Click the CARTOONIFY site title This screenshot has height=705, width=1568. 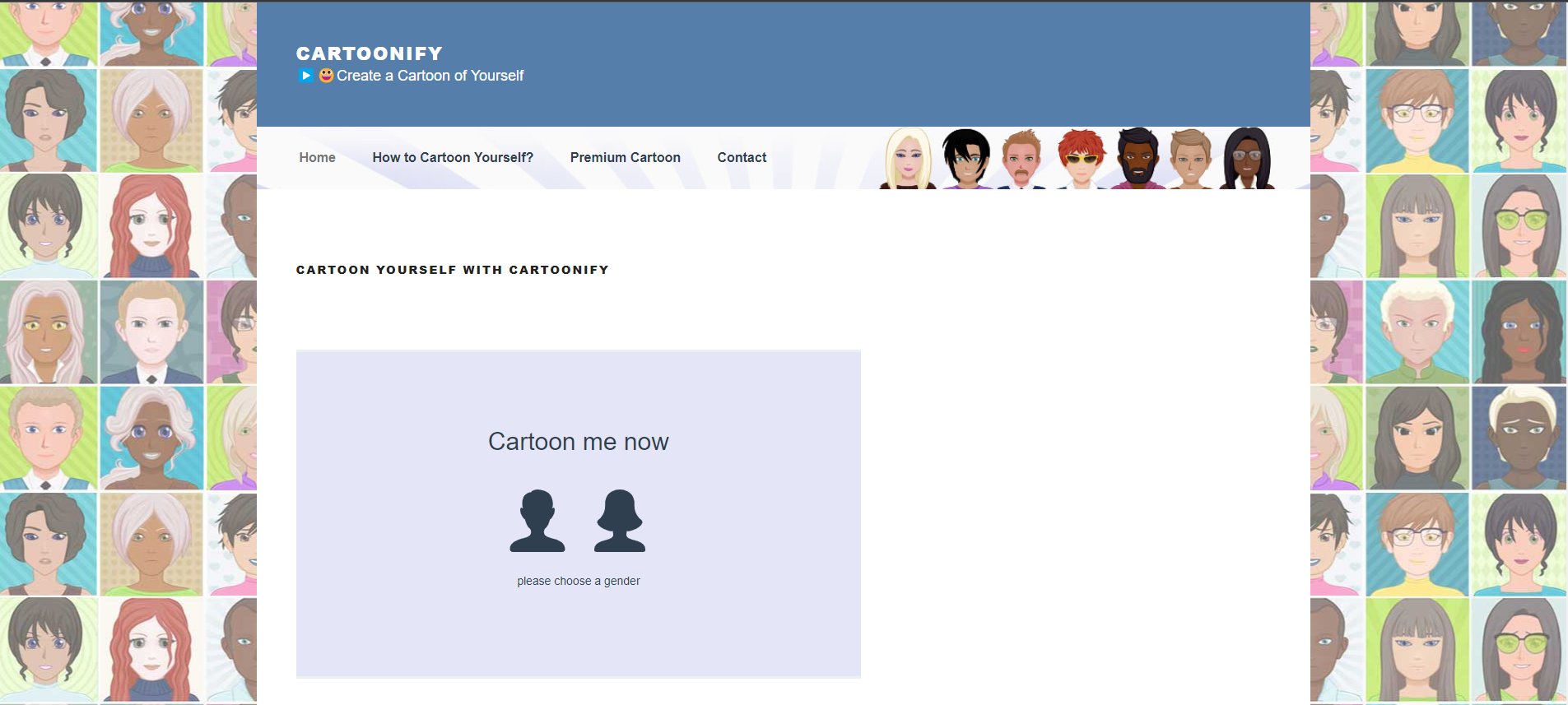click(370, 53)
